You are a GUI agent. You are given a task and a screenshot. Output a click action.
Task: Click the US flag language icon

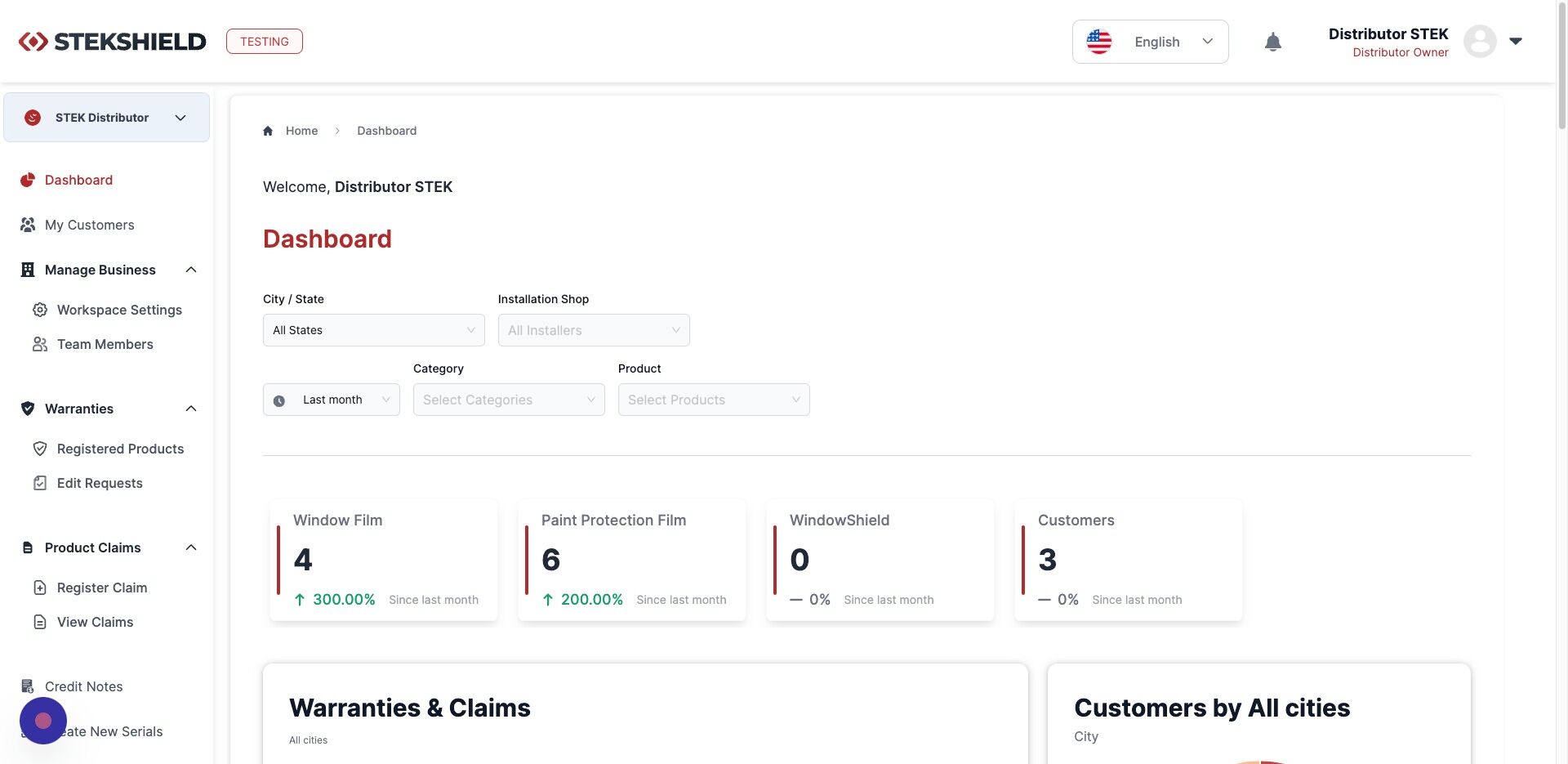click(x=1099, y=42)
